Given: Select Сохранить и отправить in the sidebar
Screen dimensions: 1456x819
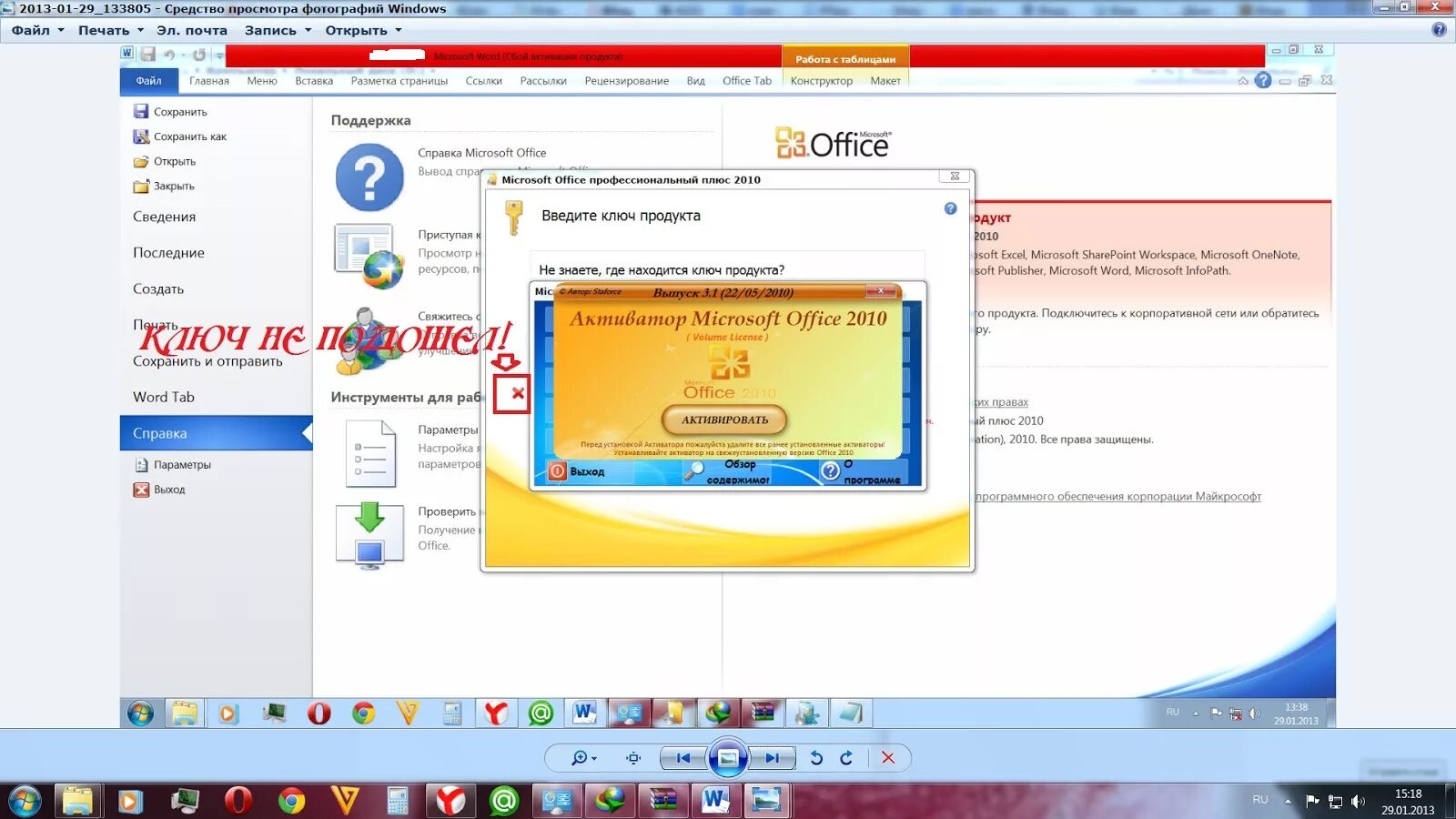Looking at the screenshot, I should pyautogui.click(x=207, y=361).
